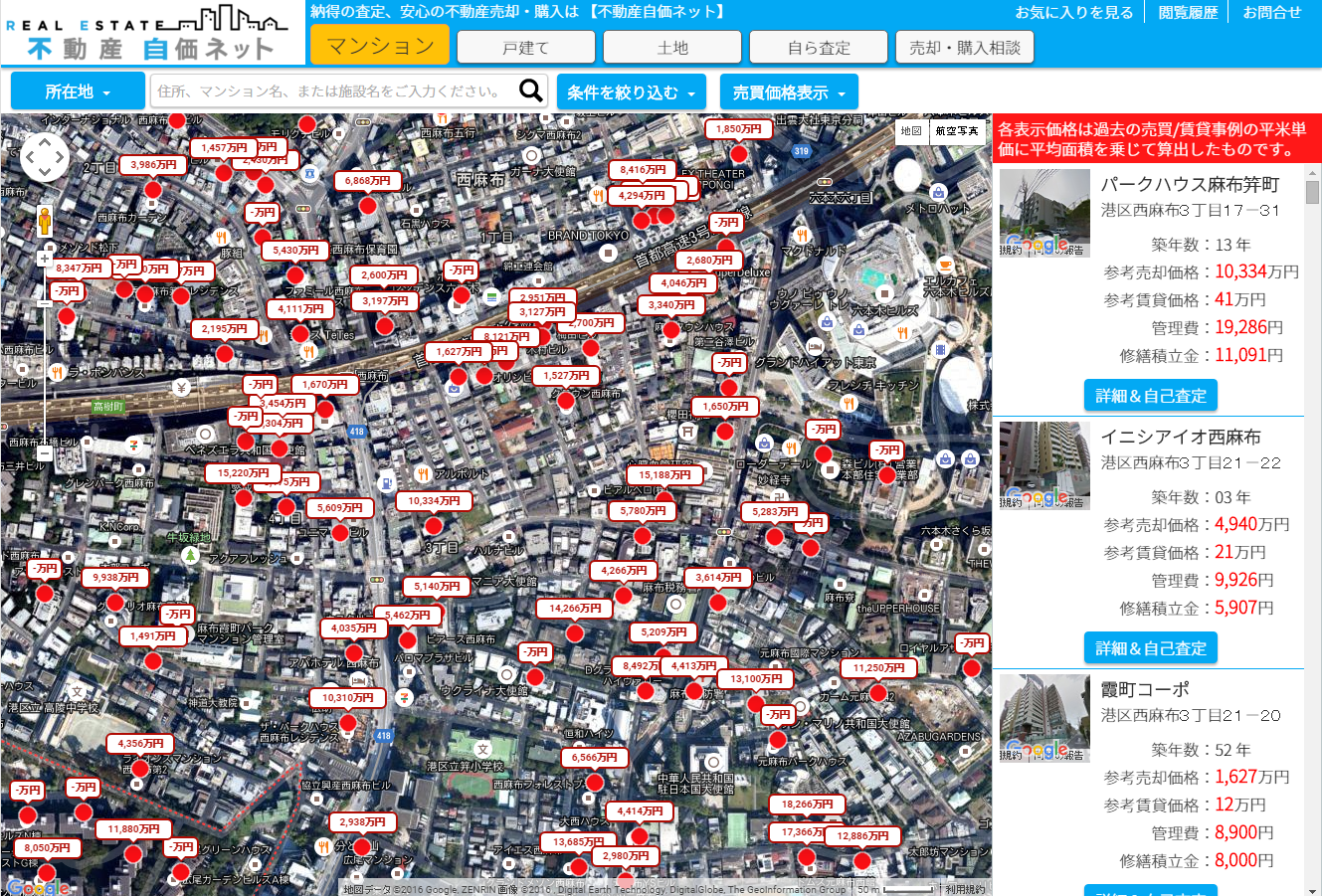This screenshot has width=1322, height=896.
Task: Click the 6,868万円 price marker
Action: pyautogui.click(x=368, y=181)
